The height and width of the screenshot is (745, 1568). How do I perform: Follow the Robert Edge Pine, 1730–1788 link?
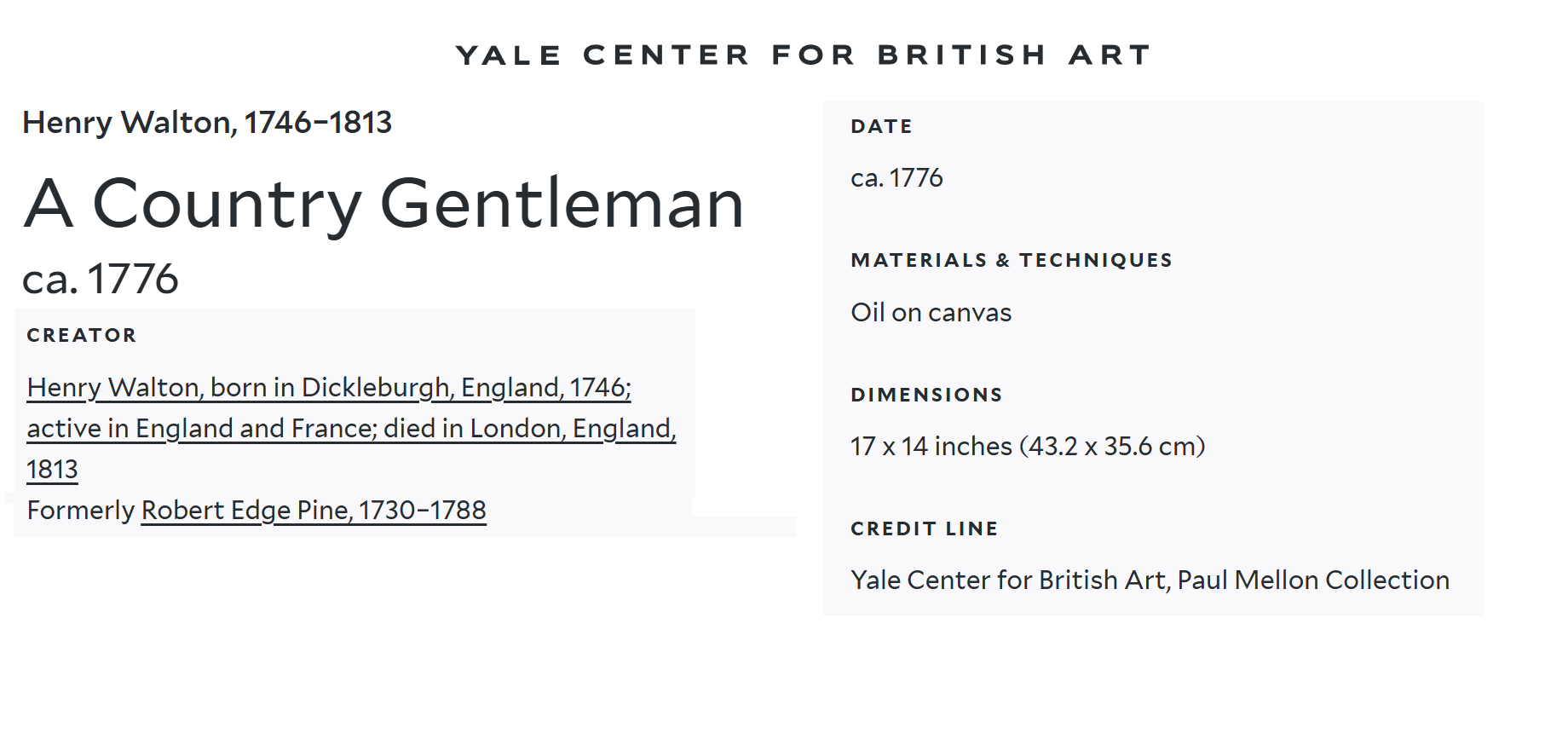313,511
